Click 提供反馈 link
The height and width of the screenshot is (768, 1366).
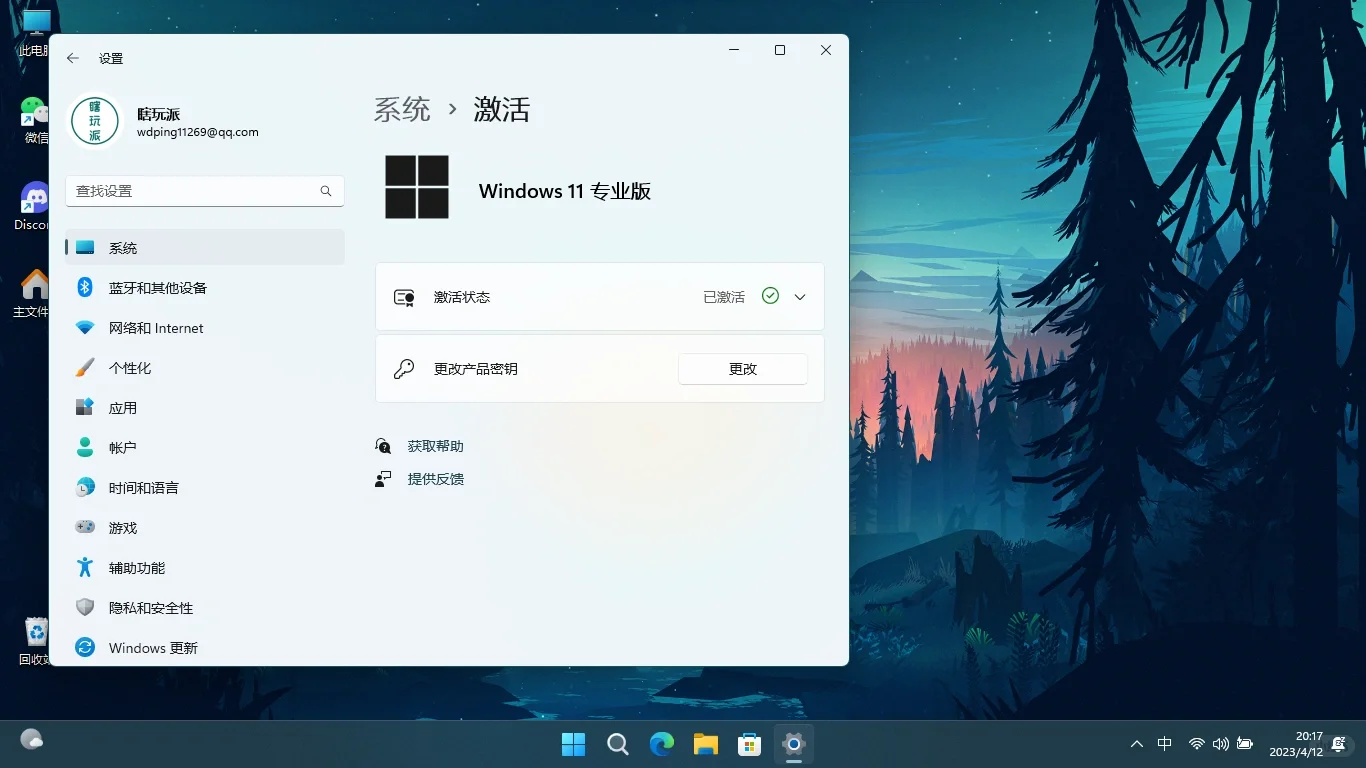click(434, 479)
